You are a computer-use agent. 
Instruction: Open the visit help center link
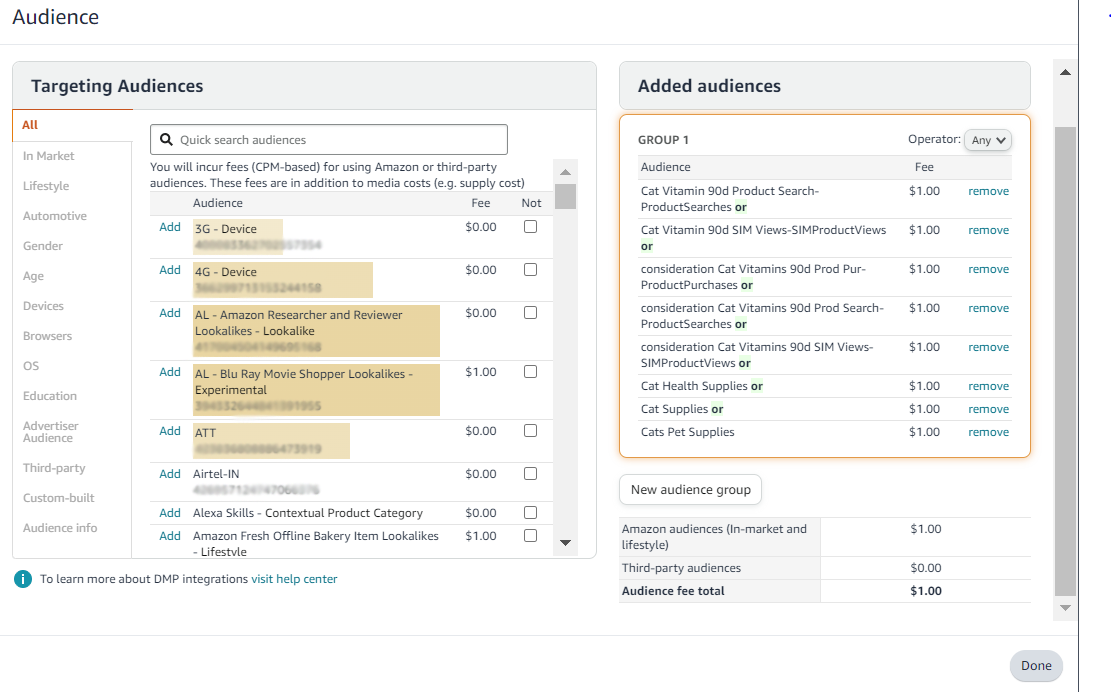294,579
